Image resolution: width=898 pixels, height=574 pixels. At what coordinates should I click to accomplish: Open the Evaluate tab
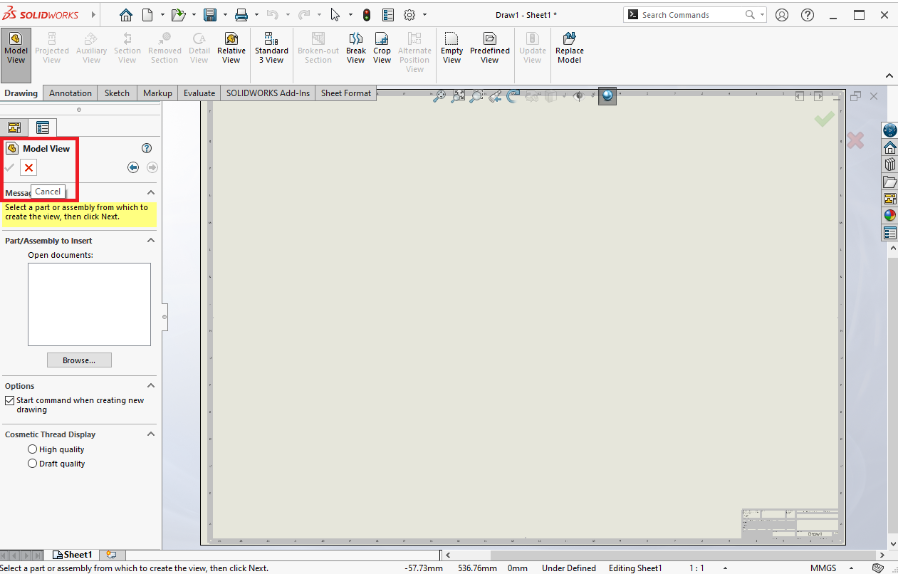pos(199,93)
